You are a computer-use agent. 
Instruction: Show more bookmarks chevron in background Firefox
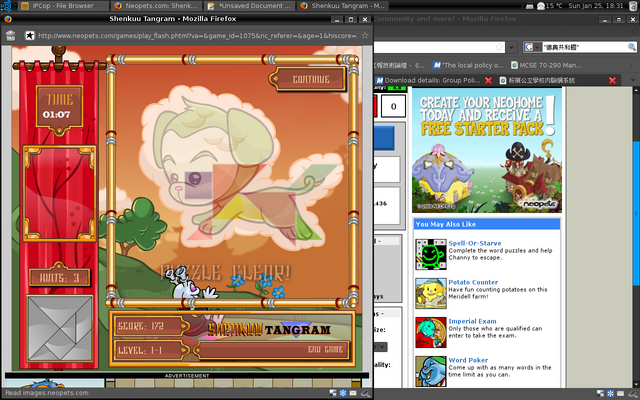point(633,65)
